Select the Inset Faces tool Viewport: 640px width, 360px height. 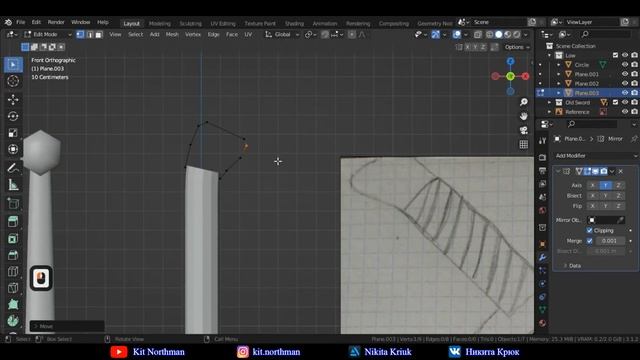point(13,238)
